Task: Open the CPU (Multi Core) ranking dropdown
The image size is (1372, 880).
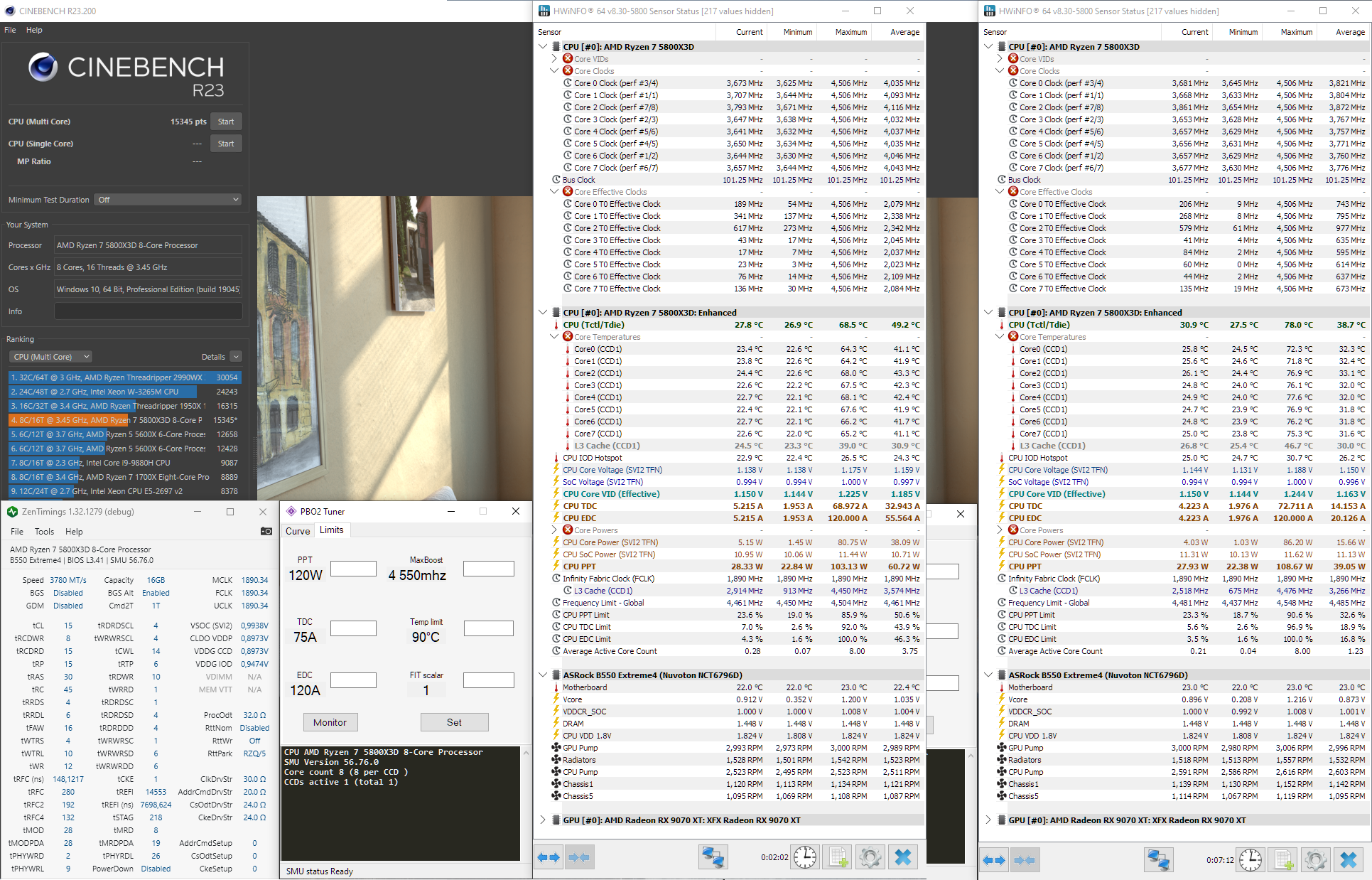Action: 51,357
